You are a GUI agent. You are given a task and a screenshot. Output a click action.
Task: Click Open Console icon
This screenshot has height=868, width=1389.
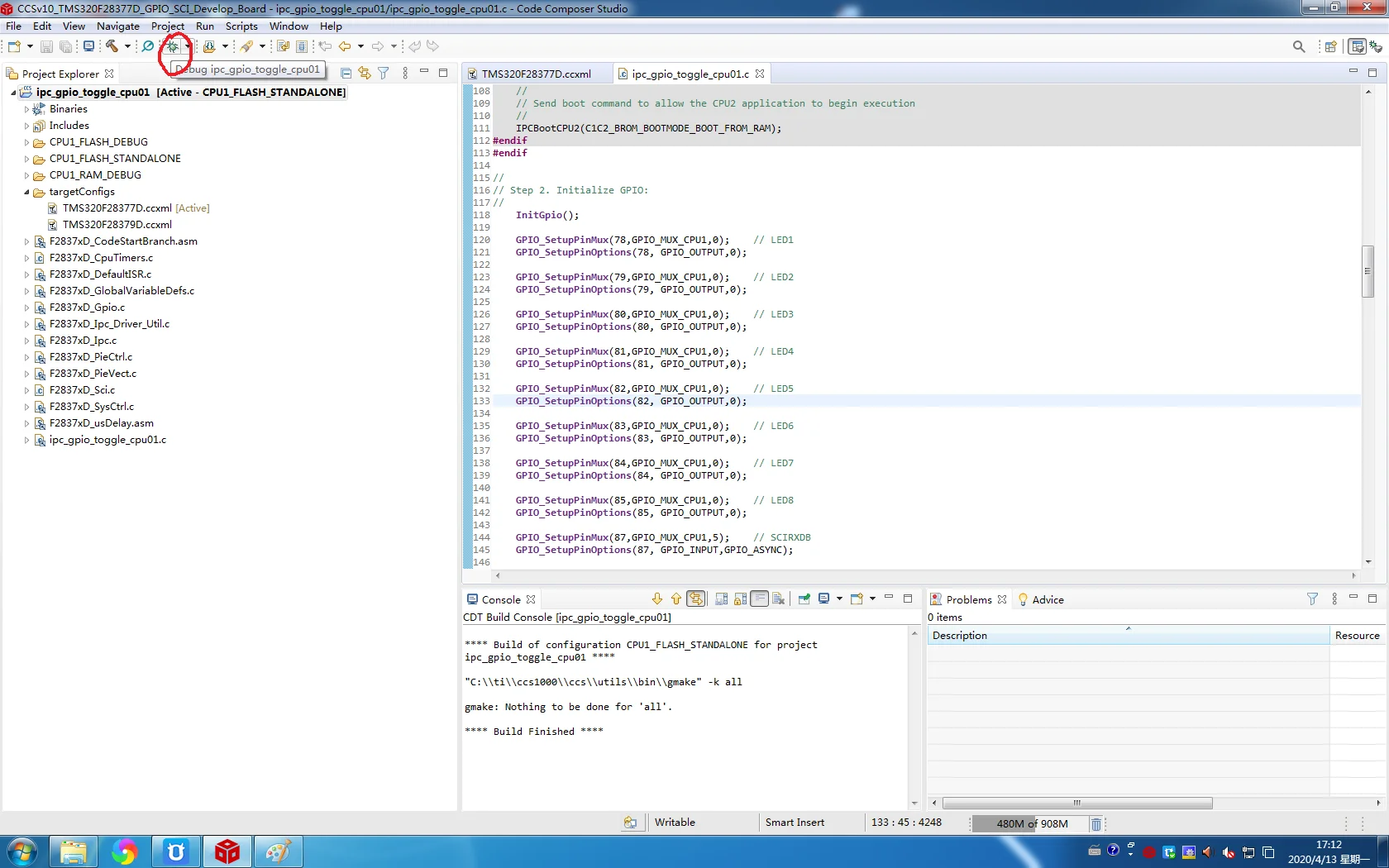(857, 599)
